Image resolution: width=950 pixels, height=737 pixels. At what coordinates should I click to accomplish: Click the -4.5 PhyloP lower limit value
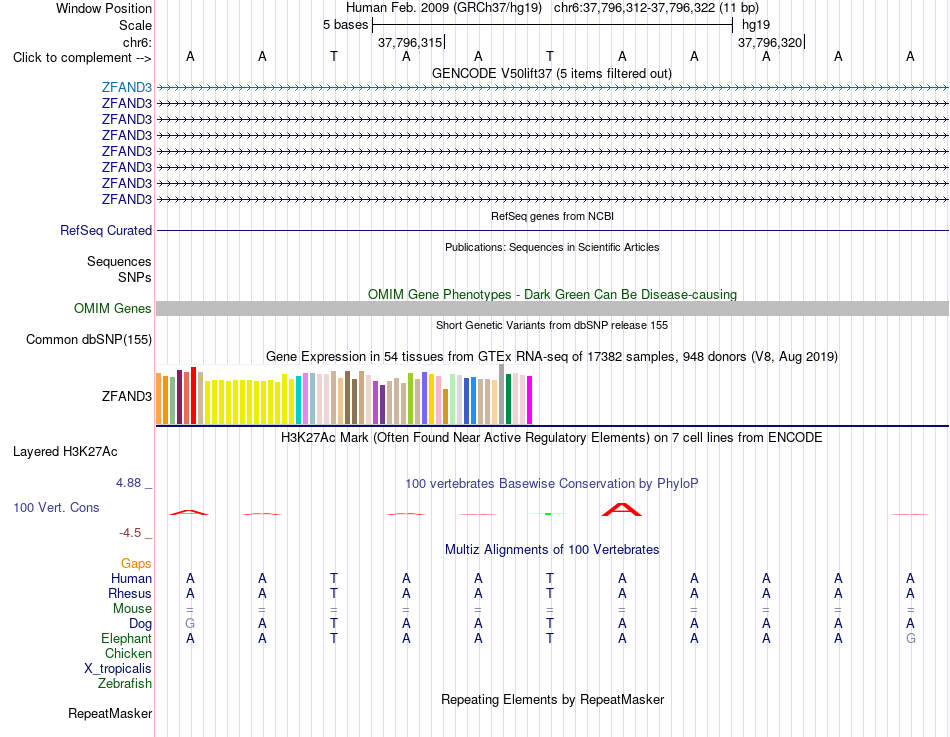130,533
